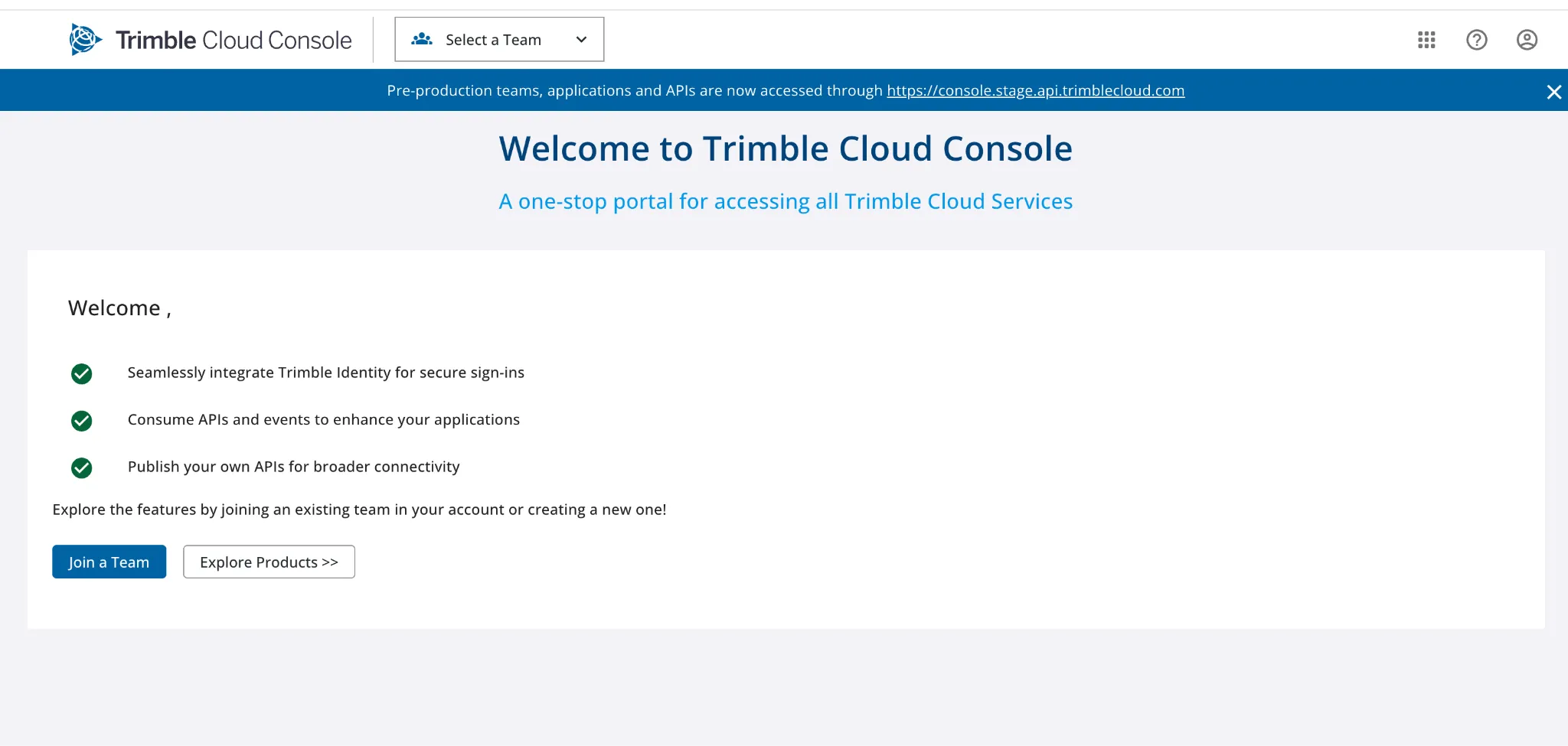1568x746 pixels.
Task: Click green checkmark beside Consume APIs and events
Action: click(81, 421)
